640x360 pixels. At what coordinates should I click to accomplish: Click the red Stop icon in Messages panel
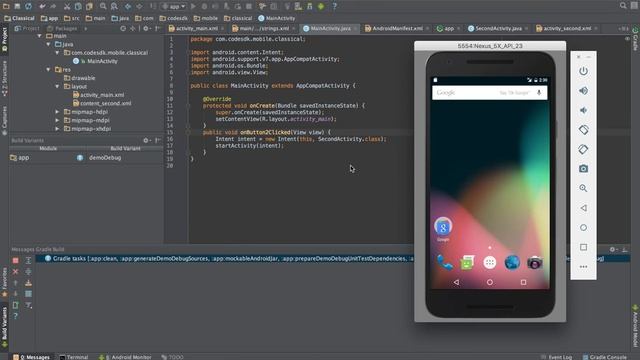[x=16, y=260]
